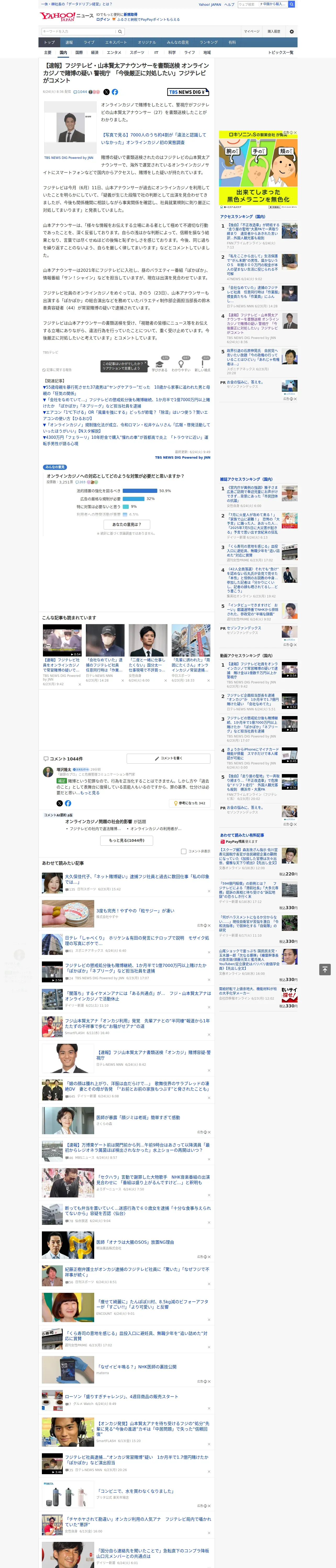Image resolution: width=336 pixels, height=1568 pixels.
Task: Share the expert comment on Facebook
Action: (68, 804)
